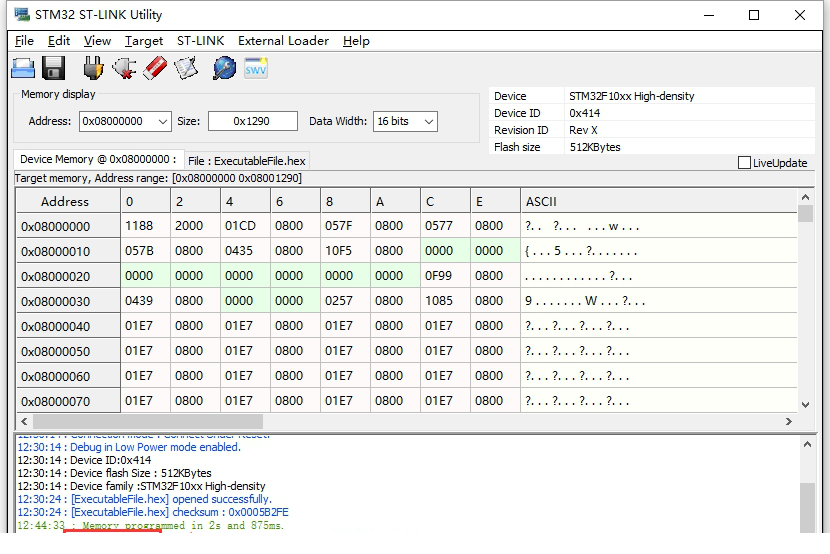
Task: Click the cell with value 0577
Action: pyautogui.click(x=446, y=226)
